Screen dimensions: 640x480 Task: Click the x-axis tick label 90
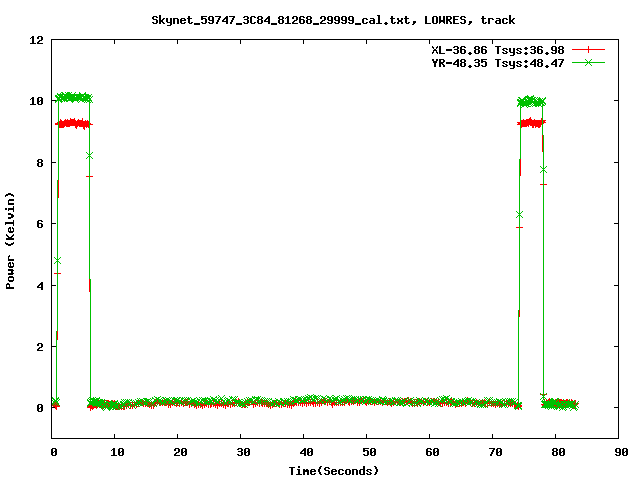pyautogui.click(x=621, y=452)
